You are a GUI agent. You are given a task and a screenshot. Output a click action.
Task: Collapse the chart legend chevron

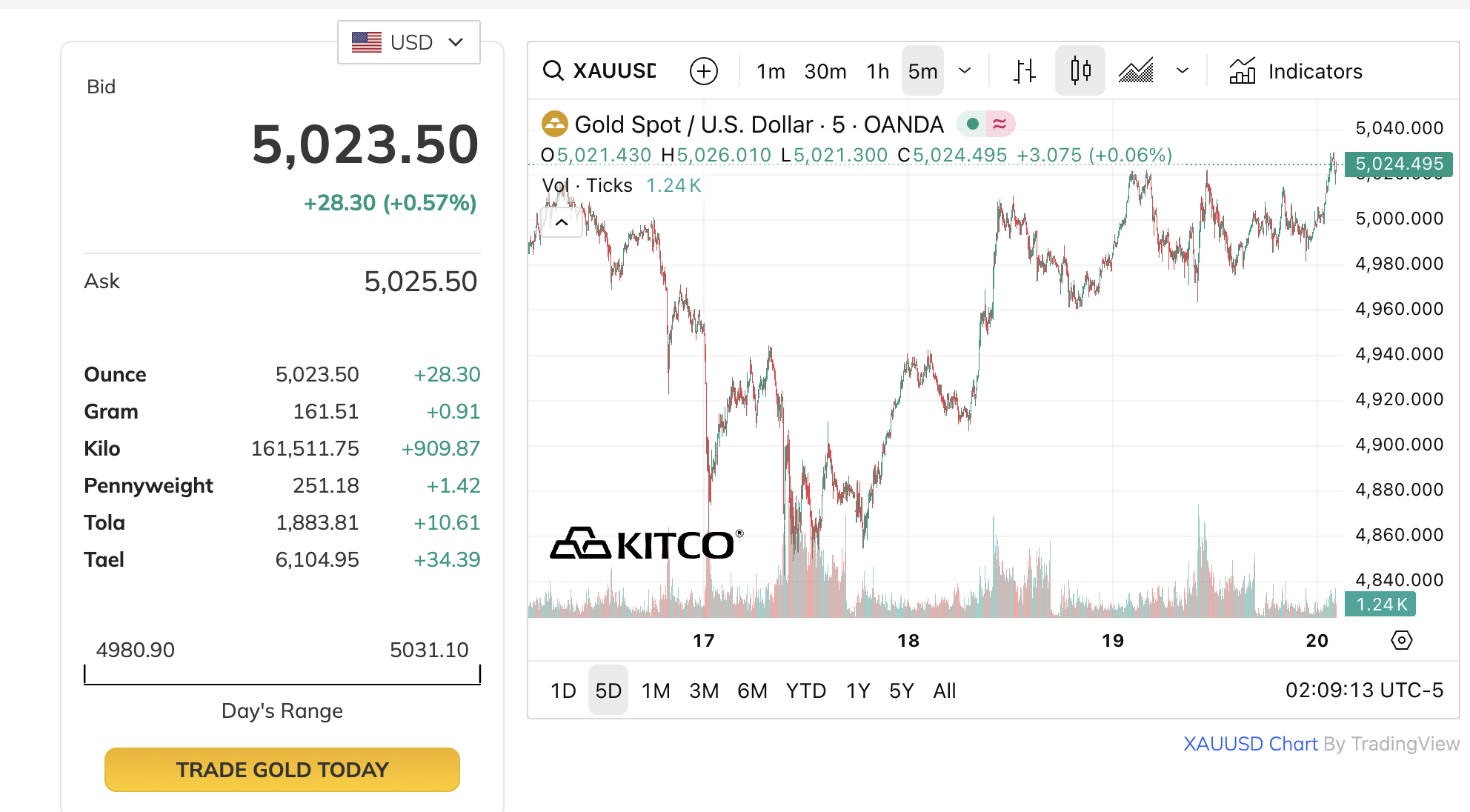[x=562, y=222]
